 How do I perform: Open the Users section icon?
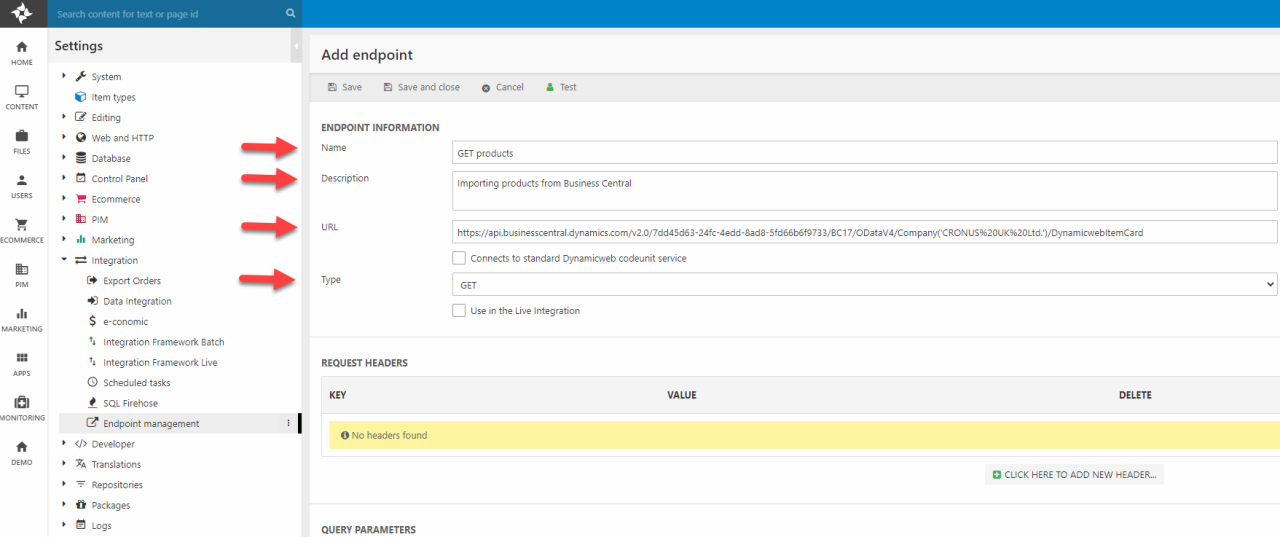coord(22,185)
